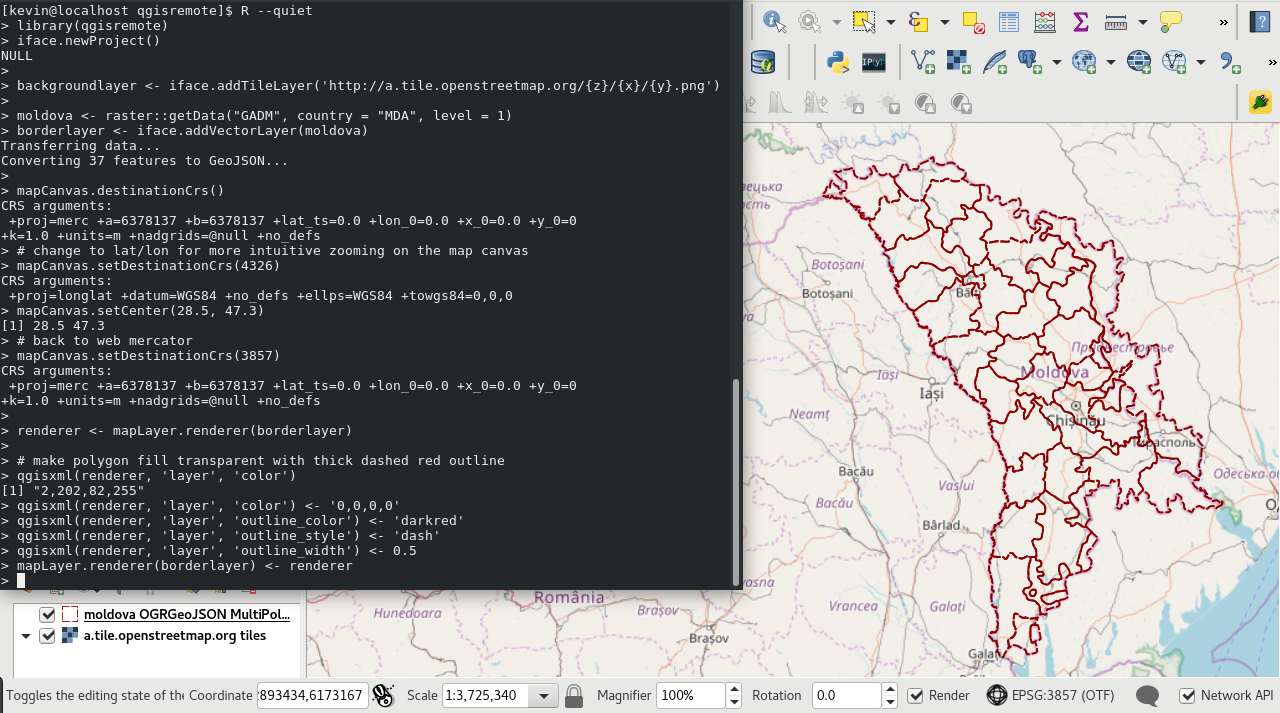1280x713 pixels.
Task: Open the Scale dropdown list
Action: coord(545,695)
